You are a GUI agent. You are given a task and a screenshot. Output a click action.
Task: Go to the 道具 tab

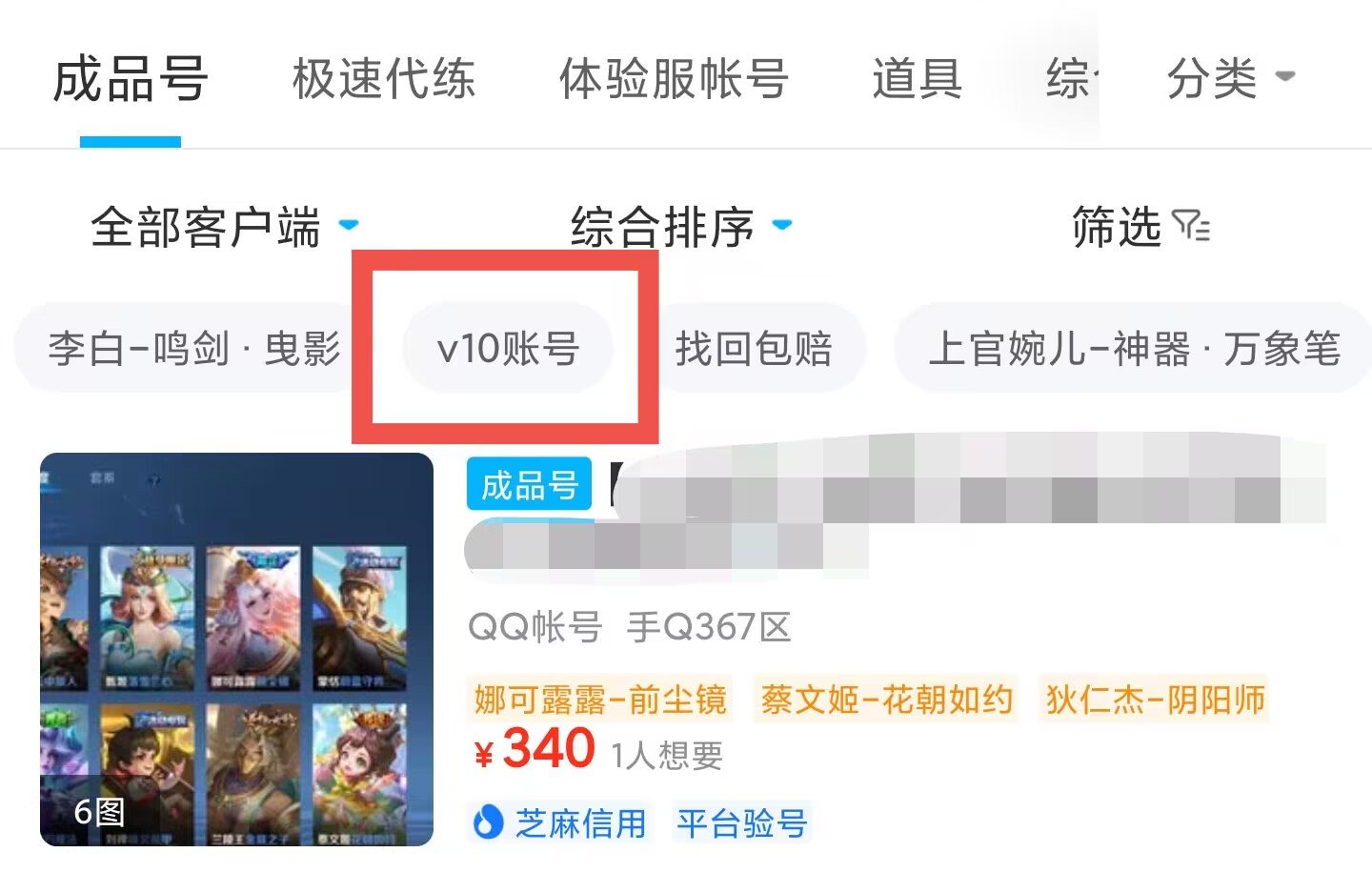pyautogui.click(x=918, y=79)
